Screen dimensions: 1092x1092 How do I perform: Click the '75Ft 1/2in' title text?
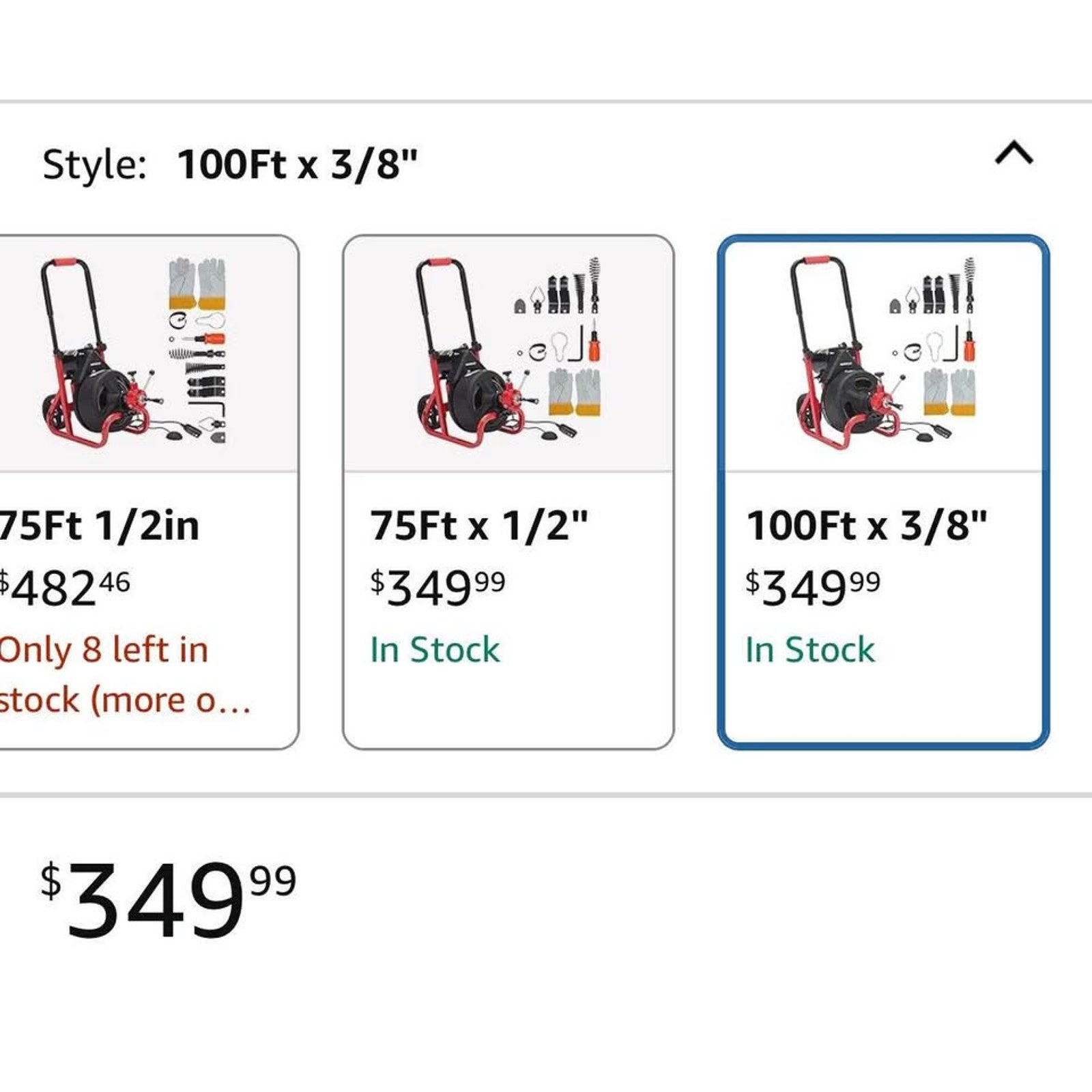[100, 526]
